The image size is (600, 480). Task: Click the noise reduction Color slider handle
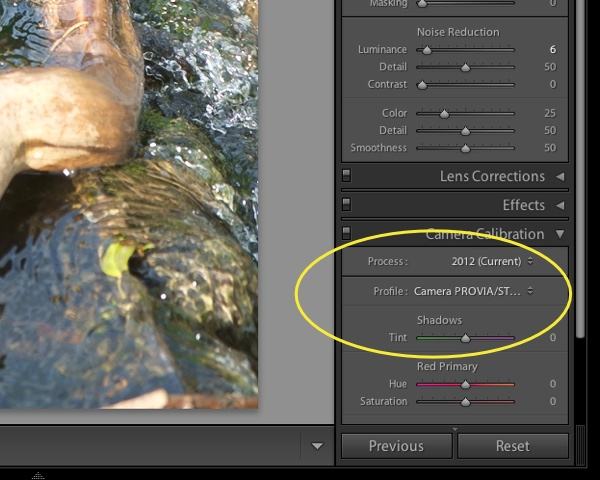444,114
